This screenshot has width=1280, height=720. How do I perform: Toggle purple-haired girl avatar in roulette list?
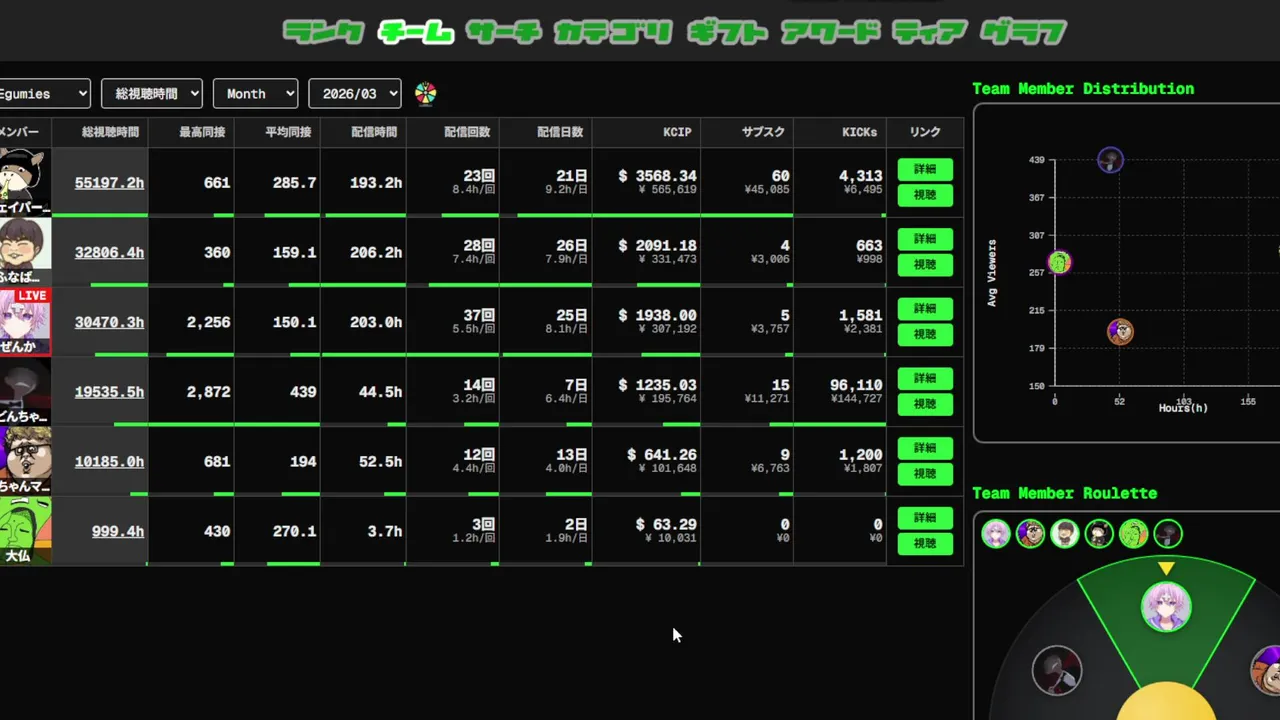[x=996, y=534]
